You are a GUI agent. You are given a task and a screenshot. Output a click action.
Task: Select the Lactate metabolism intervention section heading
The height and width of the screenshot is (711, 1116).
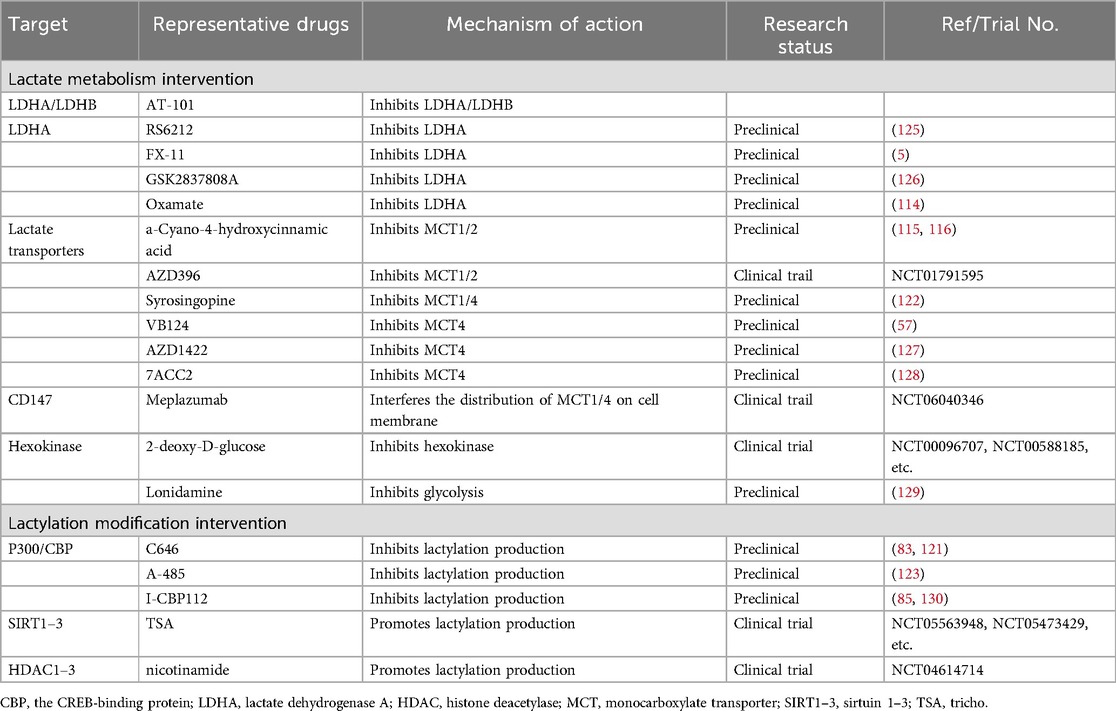pyautogui.click(x=558, y=78)
